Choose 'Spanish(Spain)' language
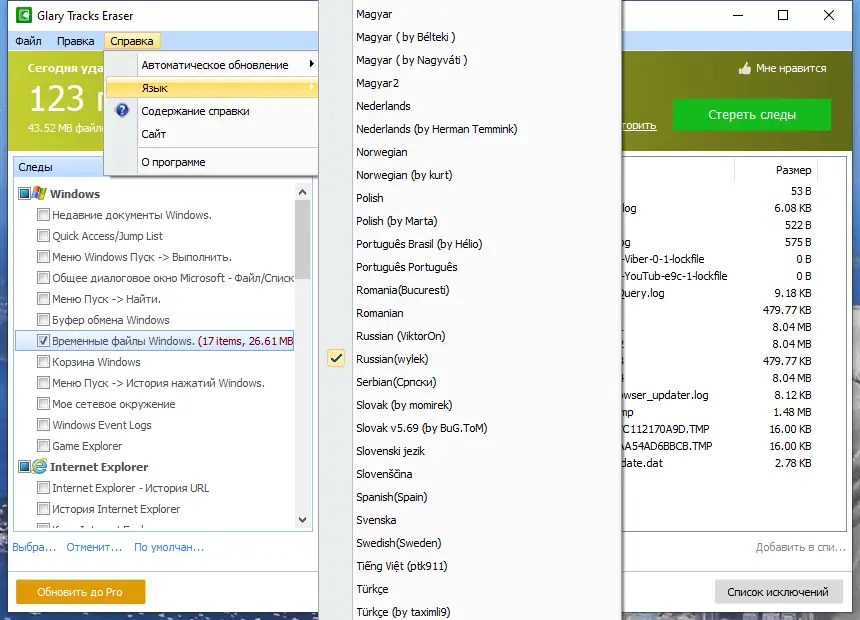 [x=392, y=497]
